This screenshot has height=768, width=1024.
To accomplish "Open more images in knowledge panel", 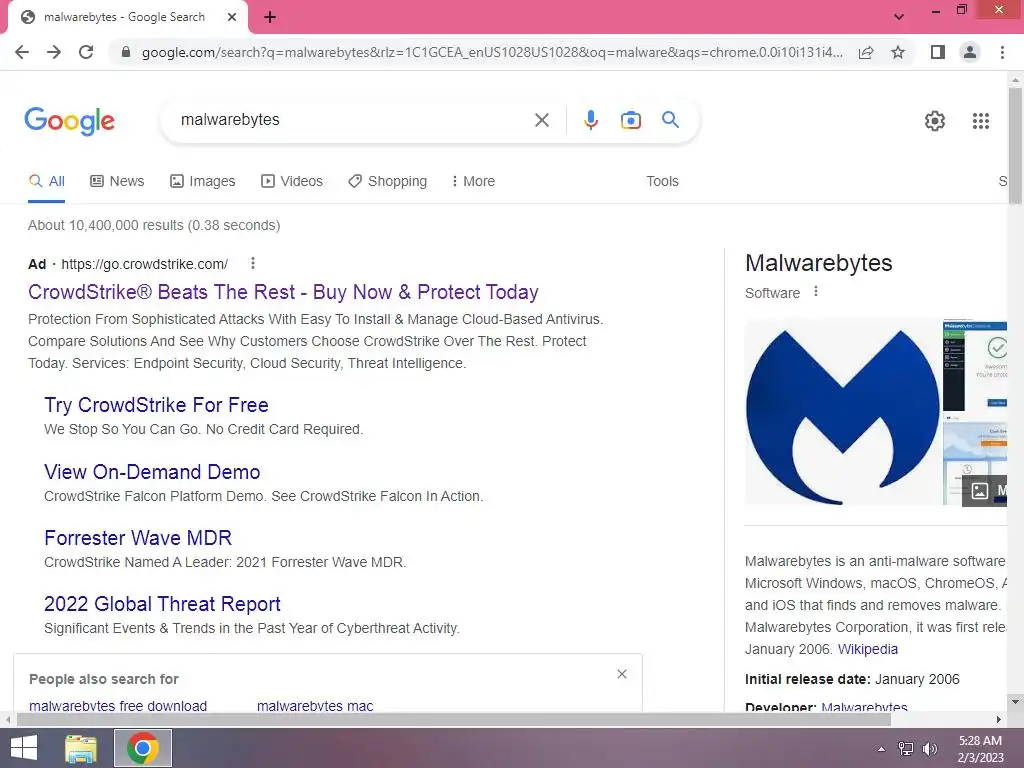I will [985, 490].
